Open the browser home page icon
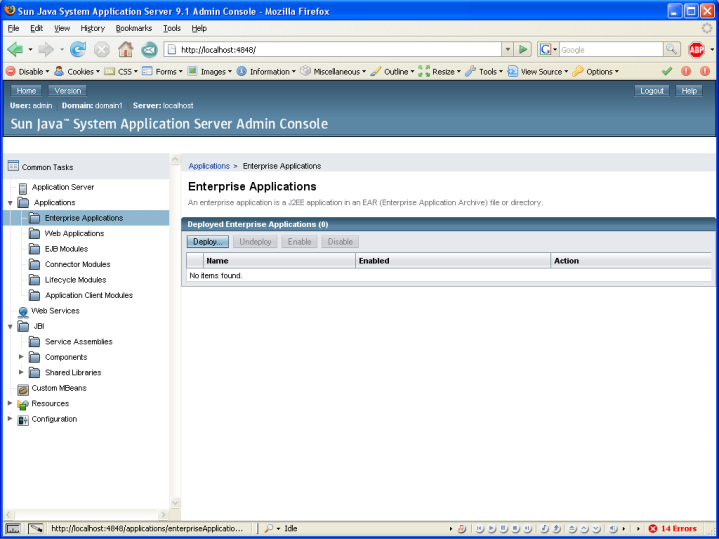This screenshot has height=539, width=719. (126, 49)
